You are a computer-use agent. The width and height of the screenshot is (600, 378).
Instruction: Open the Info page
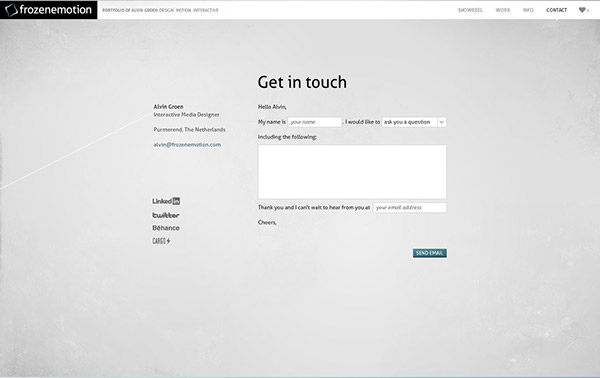(528, 10)
